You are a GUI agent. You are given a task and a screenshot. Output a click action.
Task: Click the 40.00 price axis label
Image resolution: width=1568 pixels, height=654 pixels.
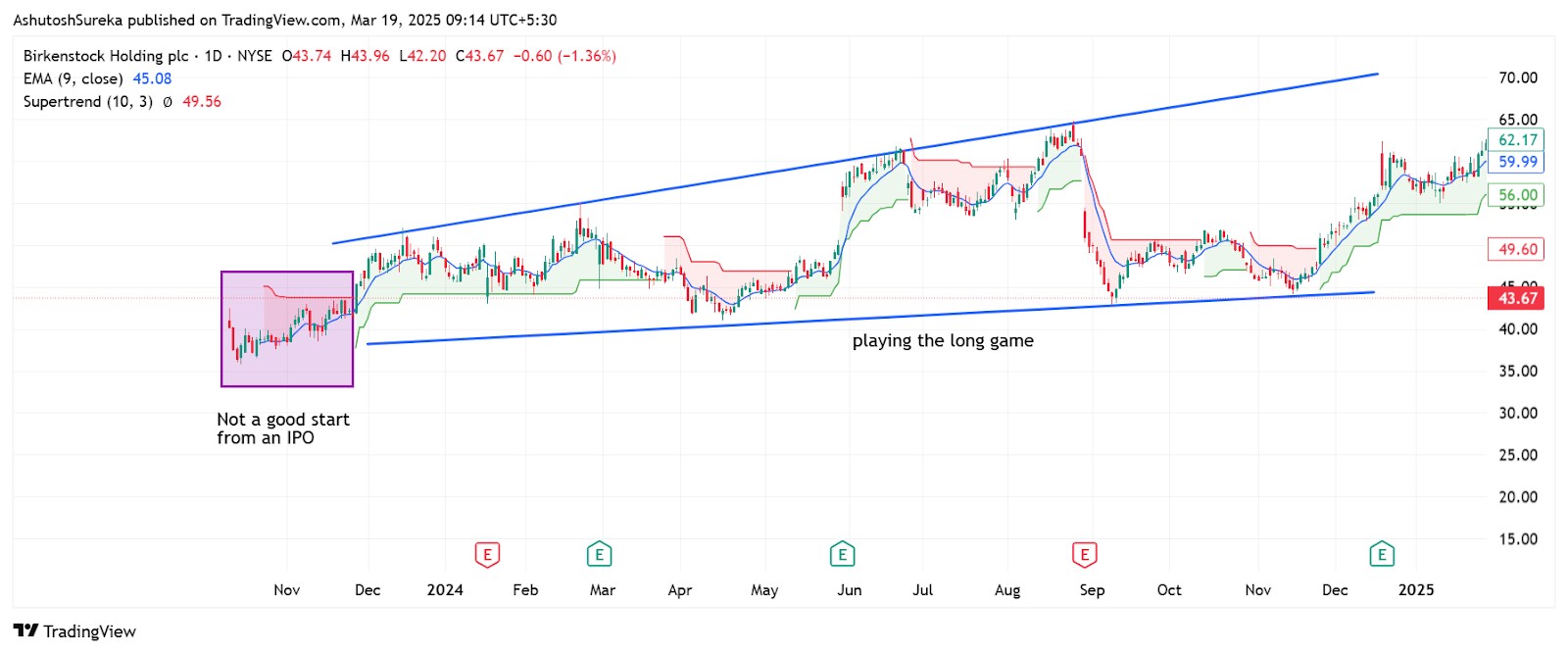pos(1518,329)
